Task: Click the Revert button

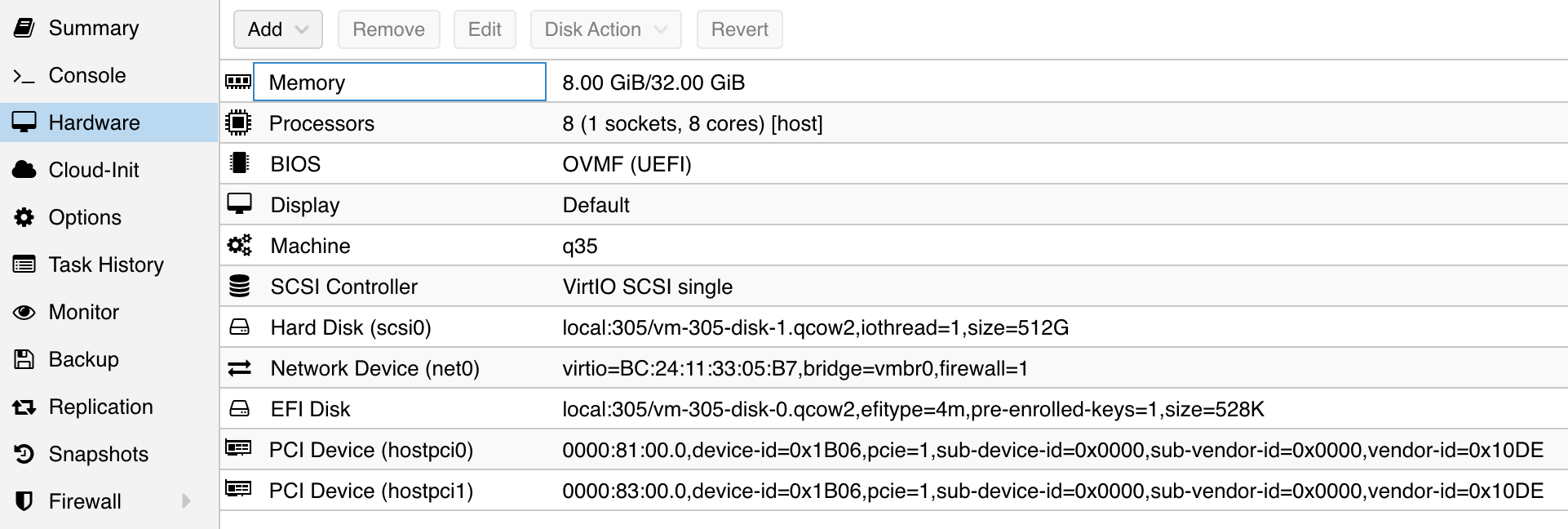Action: pos(740,29)
